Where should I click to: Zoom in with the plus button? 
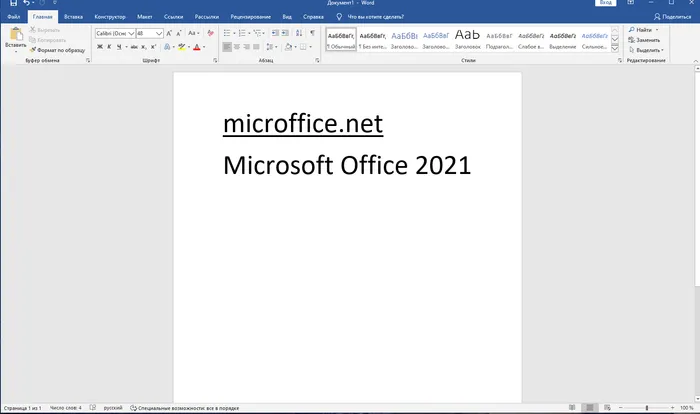672,408
